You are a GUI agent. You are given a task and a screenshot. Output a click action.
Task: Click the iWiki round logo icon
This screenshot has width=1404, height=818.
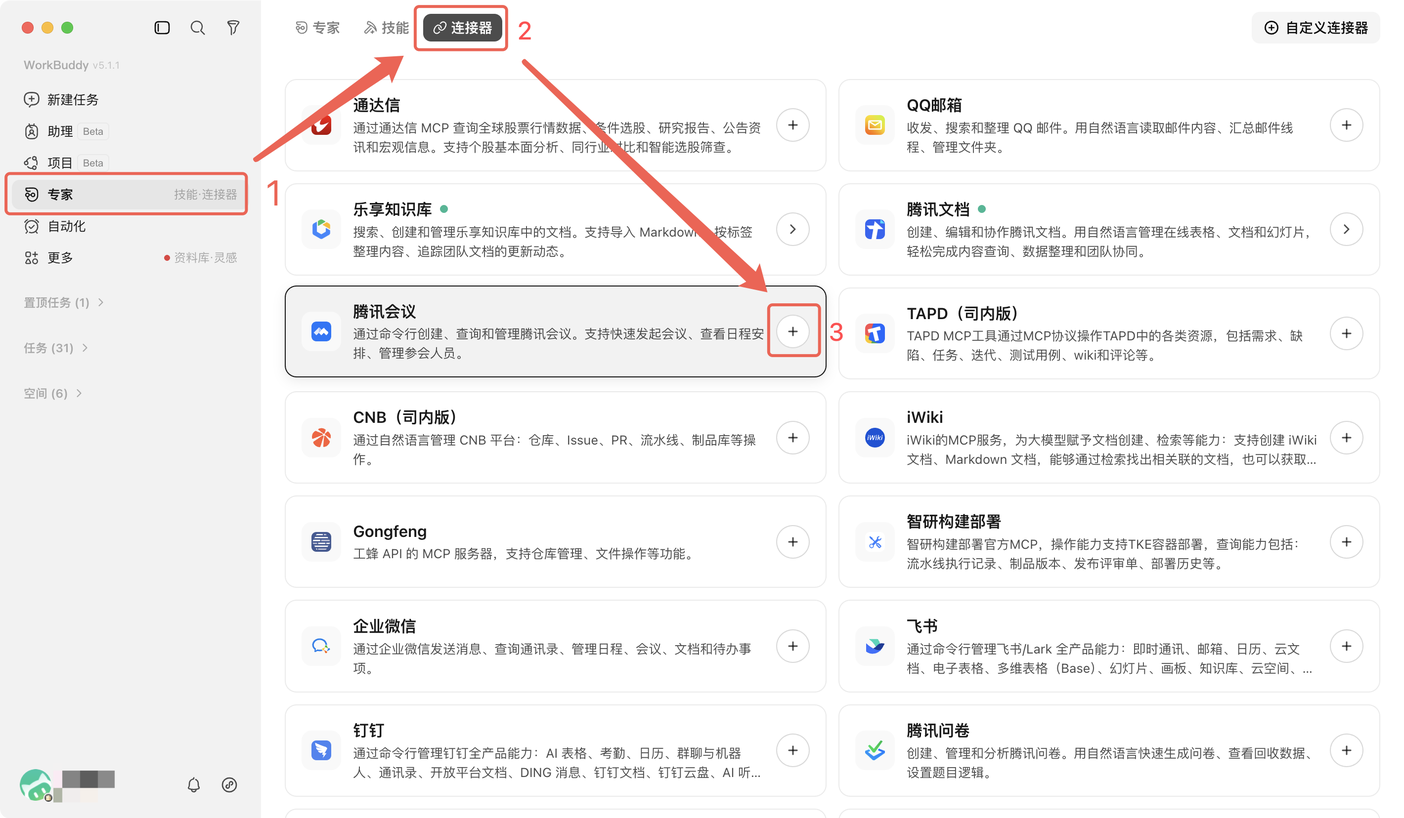[x=875, y=437]
